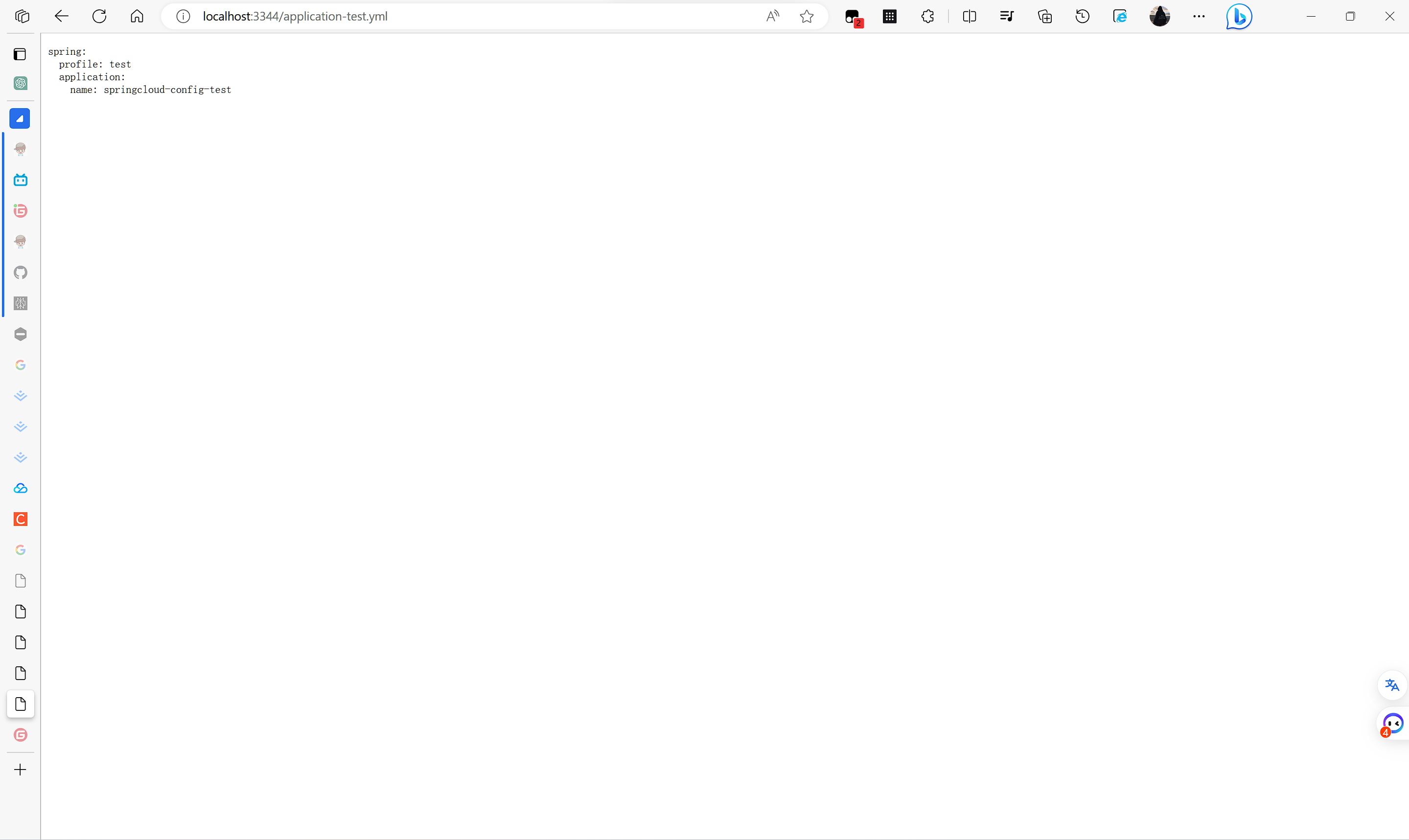This screenshot has width=1409, height=840.
Task: Open the favorites list panel
Action: coord(1007,17)
